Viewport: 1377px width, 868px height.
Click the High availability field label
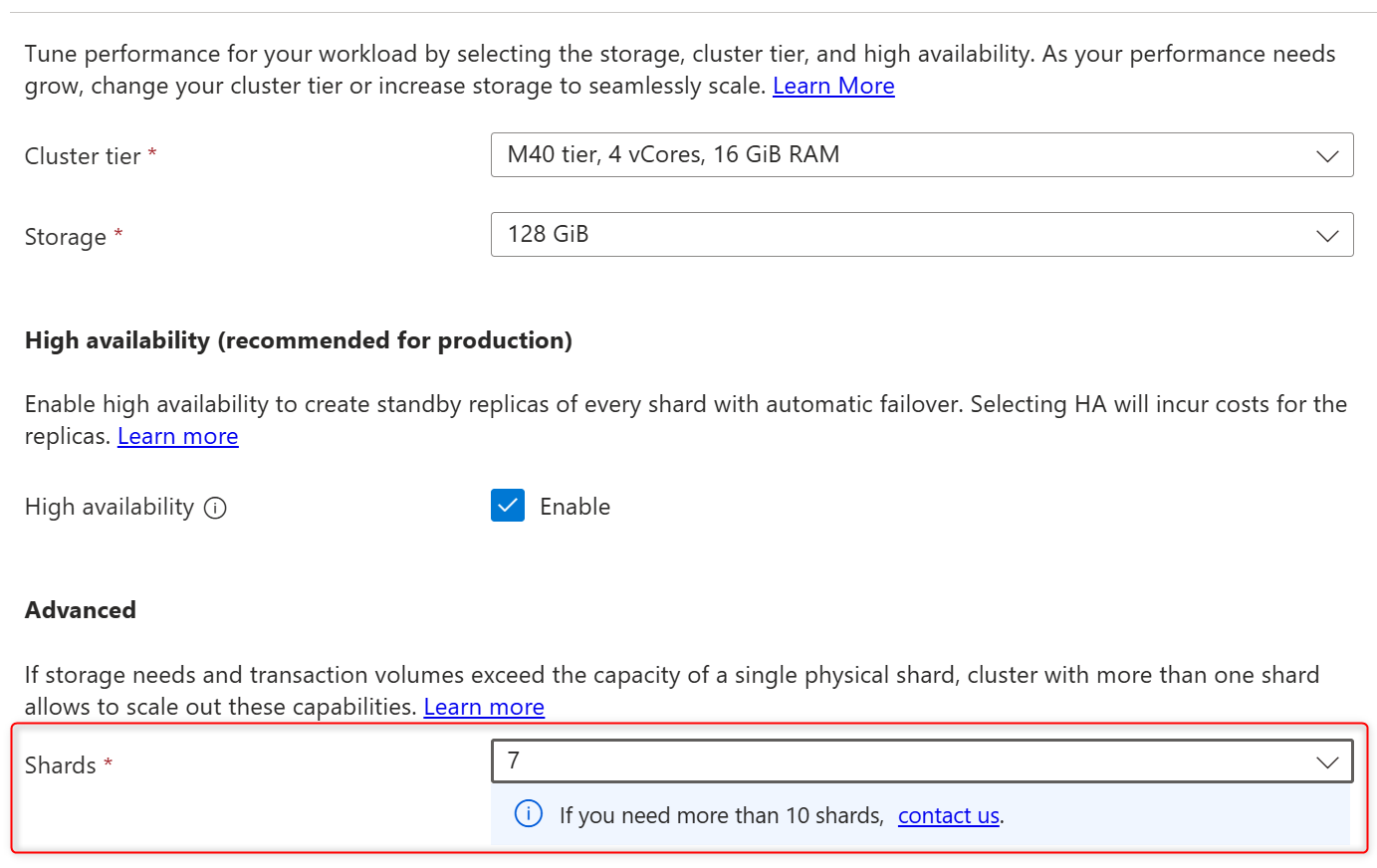110,508
